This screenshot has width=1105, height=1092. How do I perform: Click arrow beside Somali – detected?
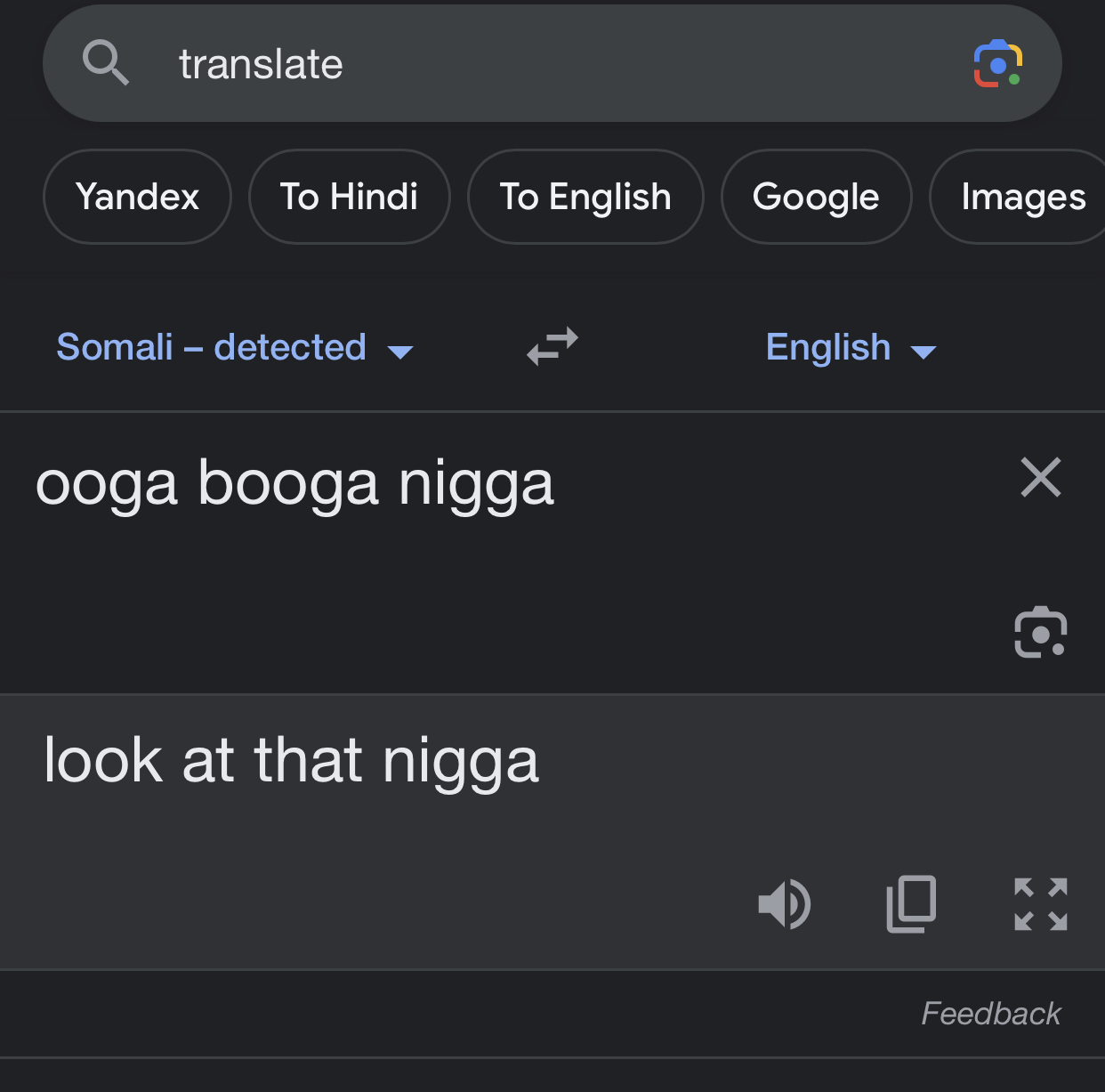coord(401,352)
